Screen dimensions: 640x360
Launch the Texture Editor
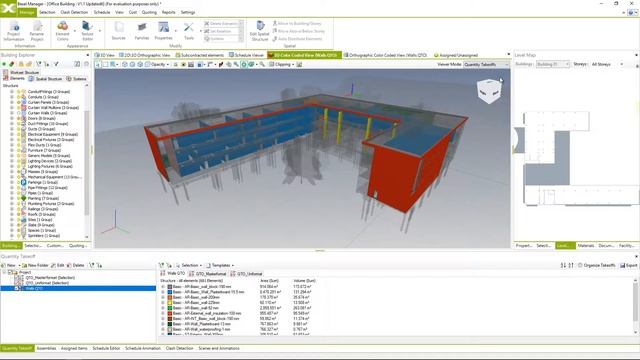tap(87, 31)
